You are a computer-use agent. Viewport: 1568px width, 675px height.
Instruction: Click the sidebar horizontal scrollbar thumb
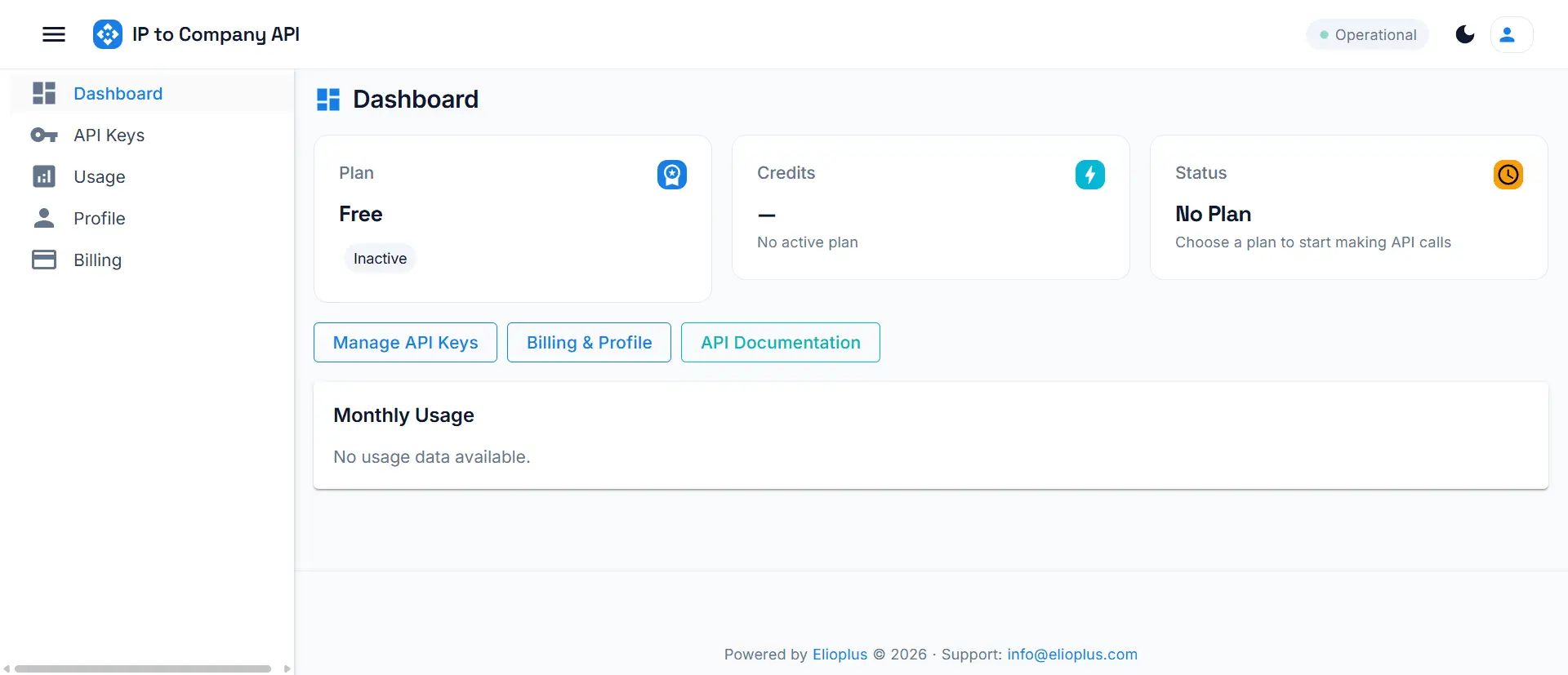pyautogui.click(x=143, y=668)
